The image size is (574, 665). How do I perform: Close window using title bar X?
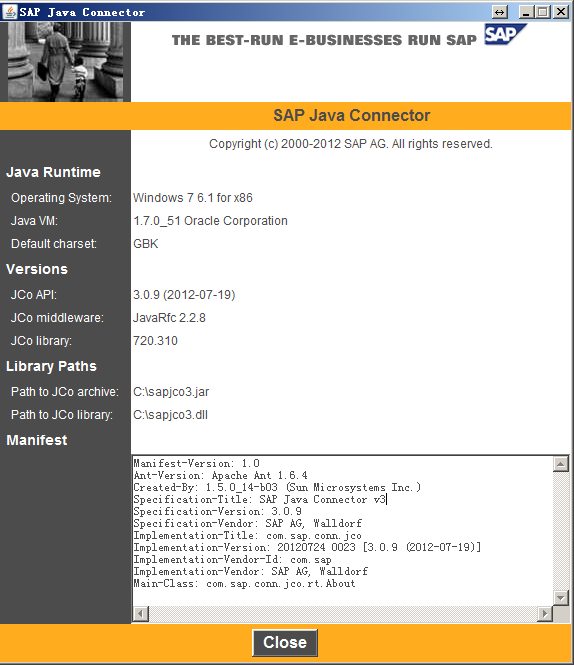click(x=560, y=12)
